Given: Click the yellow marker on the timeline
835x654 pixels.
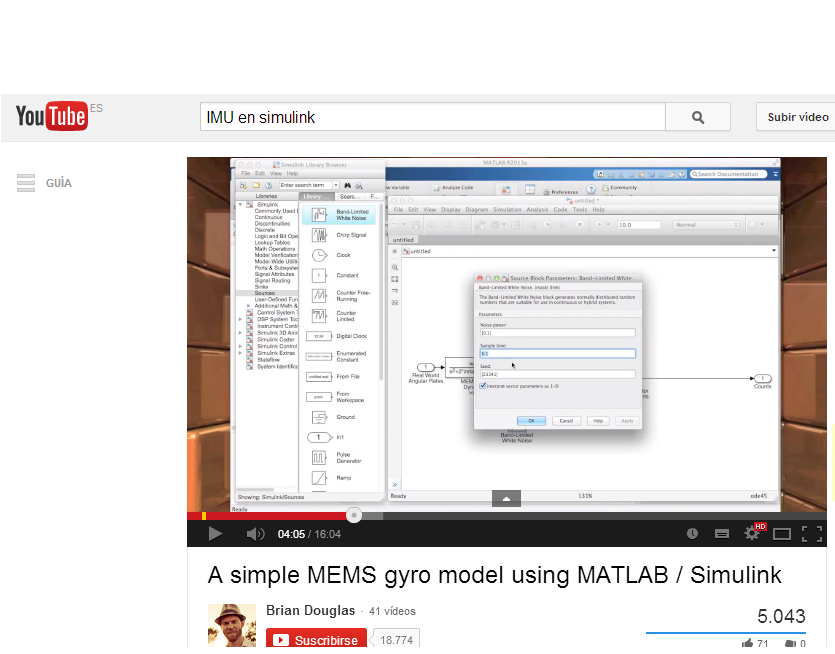Looking at the screenshot, I should [x=203, y=516].
